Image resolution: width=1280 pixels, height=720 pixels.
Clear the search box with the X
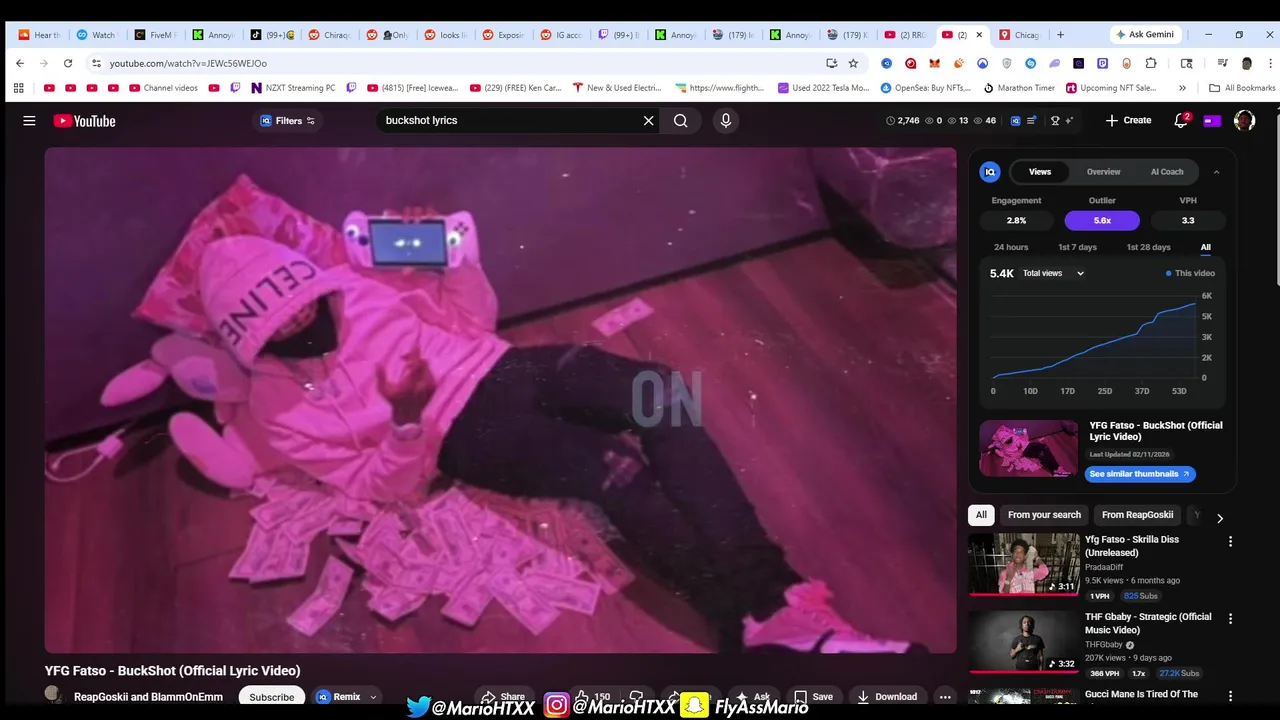click(x=648, y=121)
